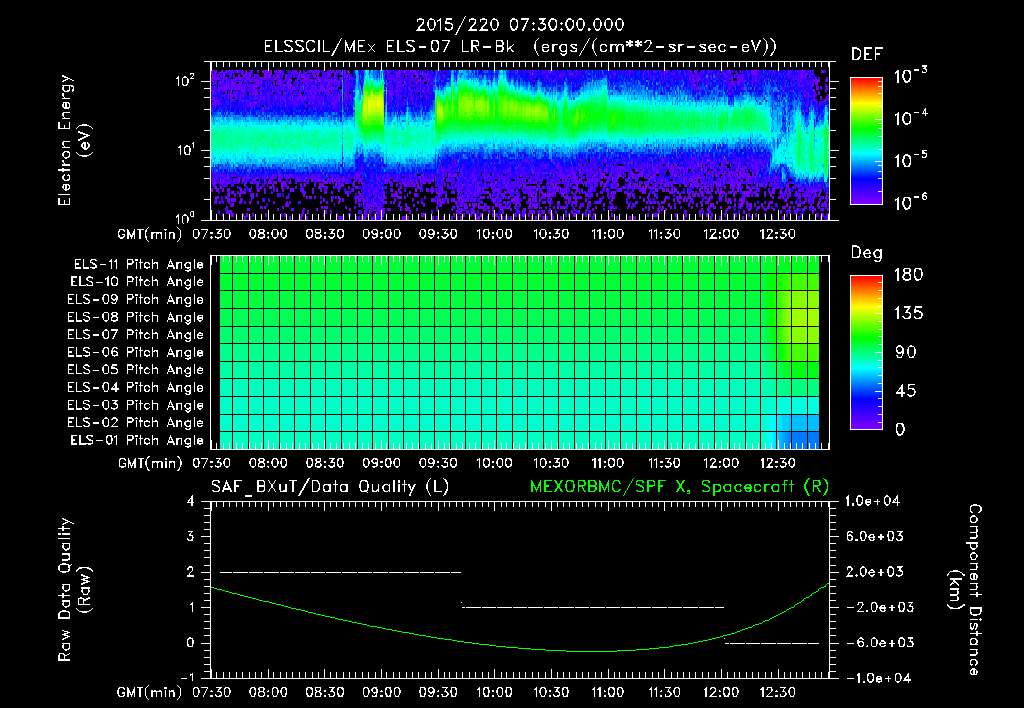
Task: Click the GMT(min) label under the electron spectrogram
Action: (x=150, y=234)
